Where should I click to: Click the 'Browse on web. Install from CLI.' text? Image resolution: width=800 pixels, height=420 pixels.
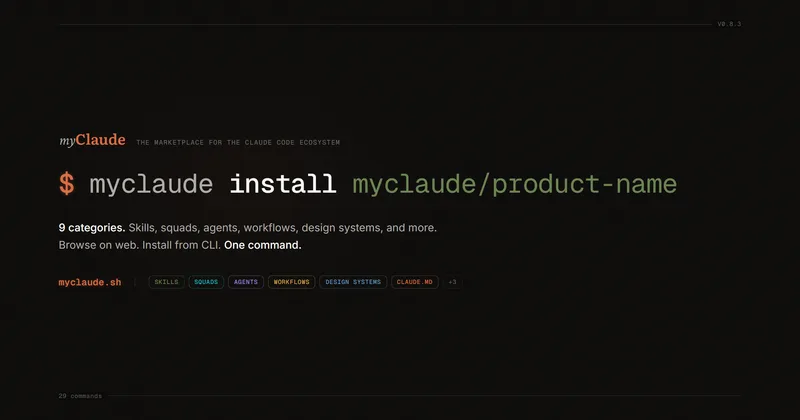point(139,245)
